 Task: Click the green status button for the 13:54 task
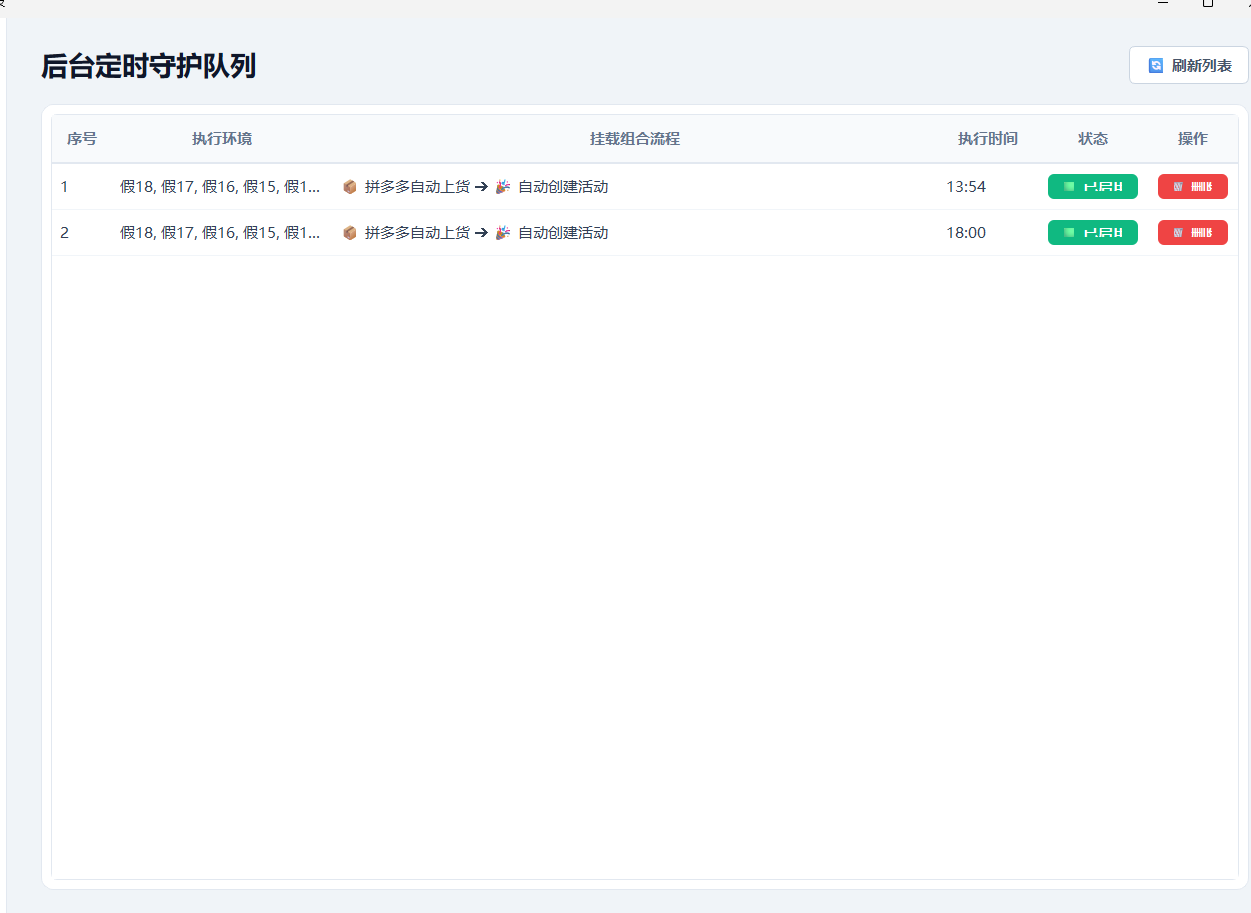pos(1092,187)
